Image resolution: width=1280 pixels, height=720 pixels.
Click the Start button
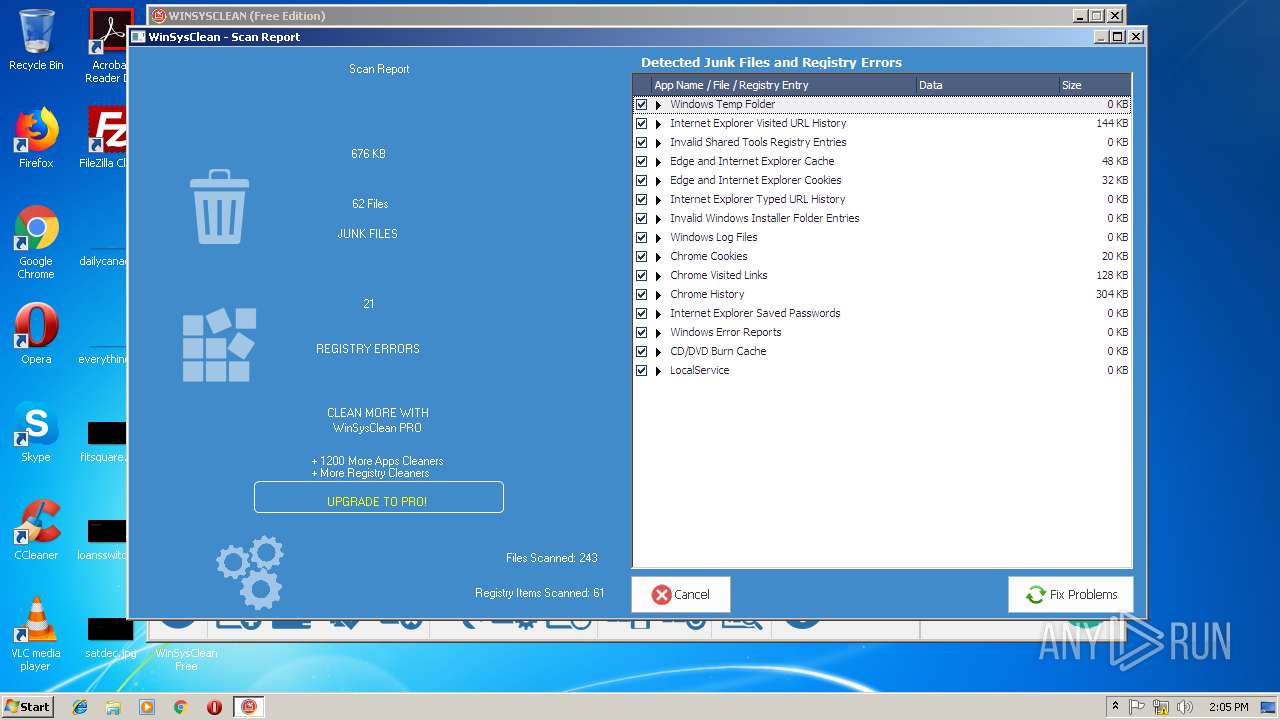click(28, 706)
